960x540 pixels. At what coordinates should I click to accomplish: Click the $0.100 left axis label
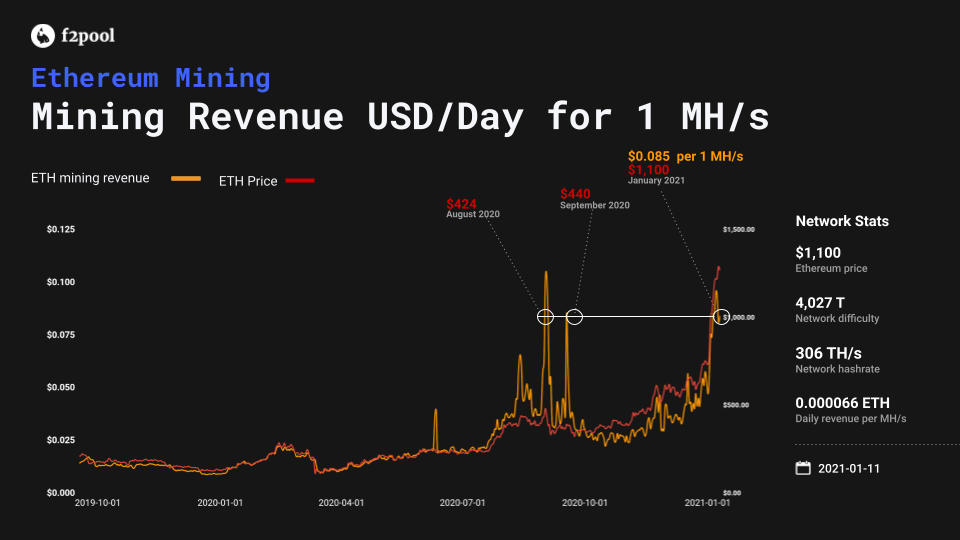[x=61, y=282]
